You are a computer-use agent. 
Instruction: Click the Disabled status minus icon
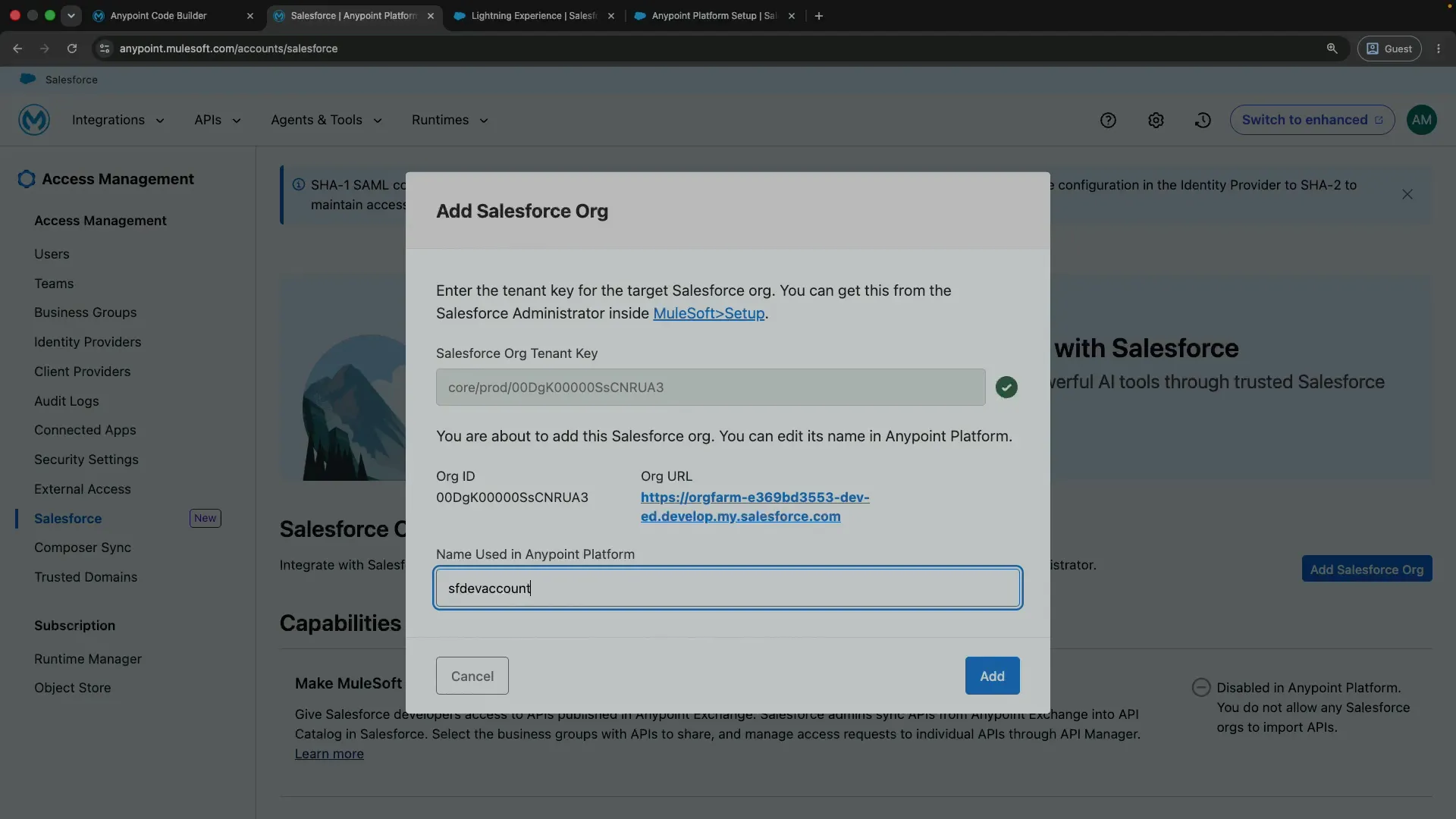1201,687
